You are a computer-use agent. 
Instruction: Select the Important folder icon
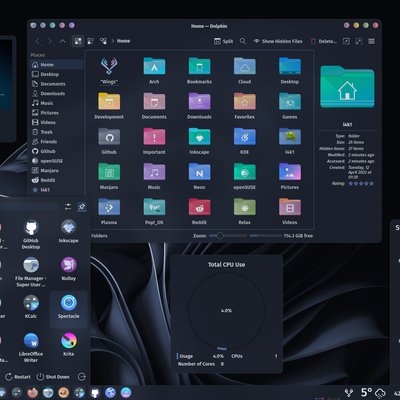click(154, 136)
